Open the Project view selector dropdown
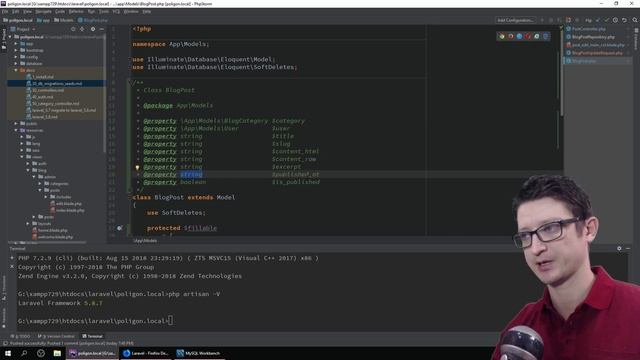Viewport: 640px width, 360px height. coord(23,29)
